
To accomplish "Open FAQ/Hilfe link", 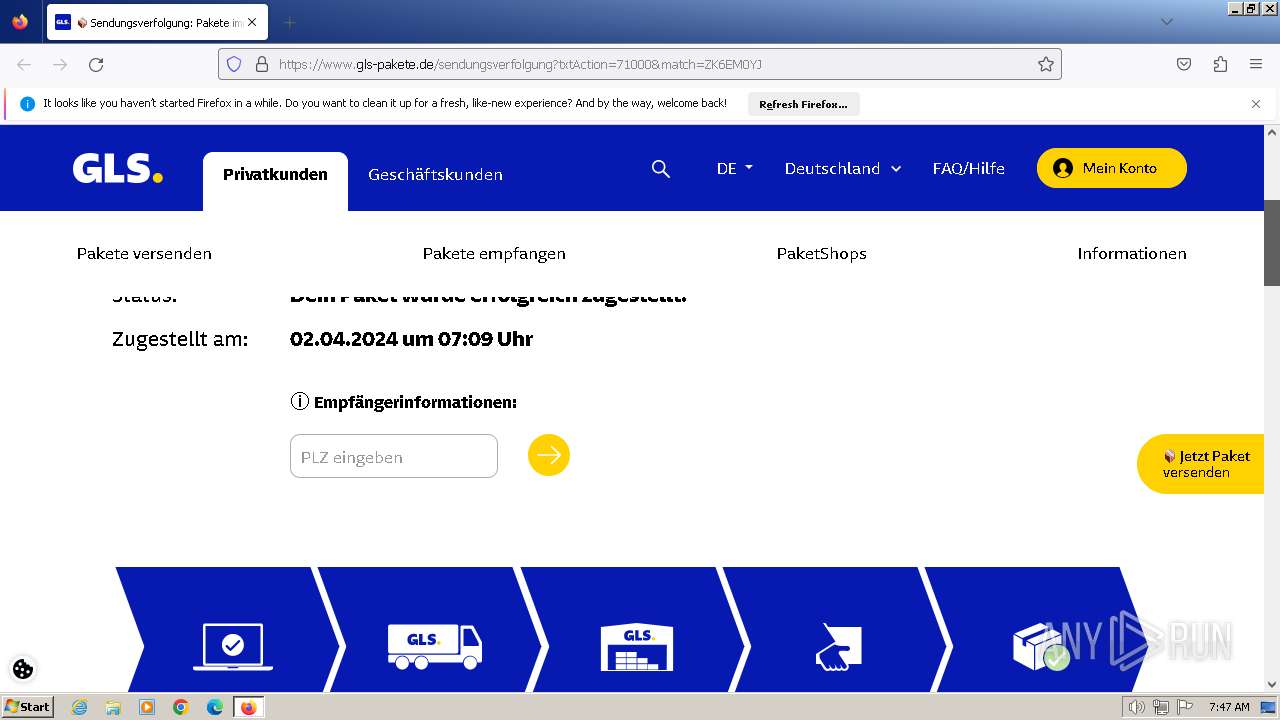I will pyautogui.click(x=968, y=168).
